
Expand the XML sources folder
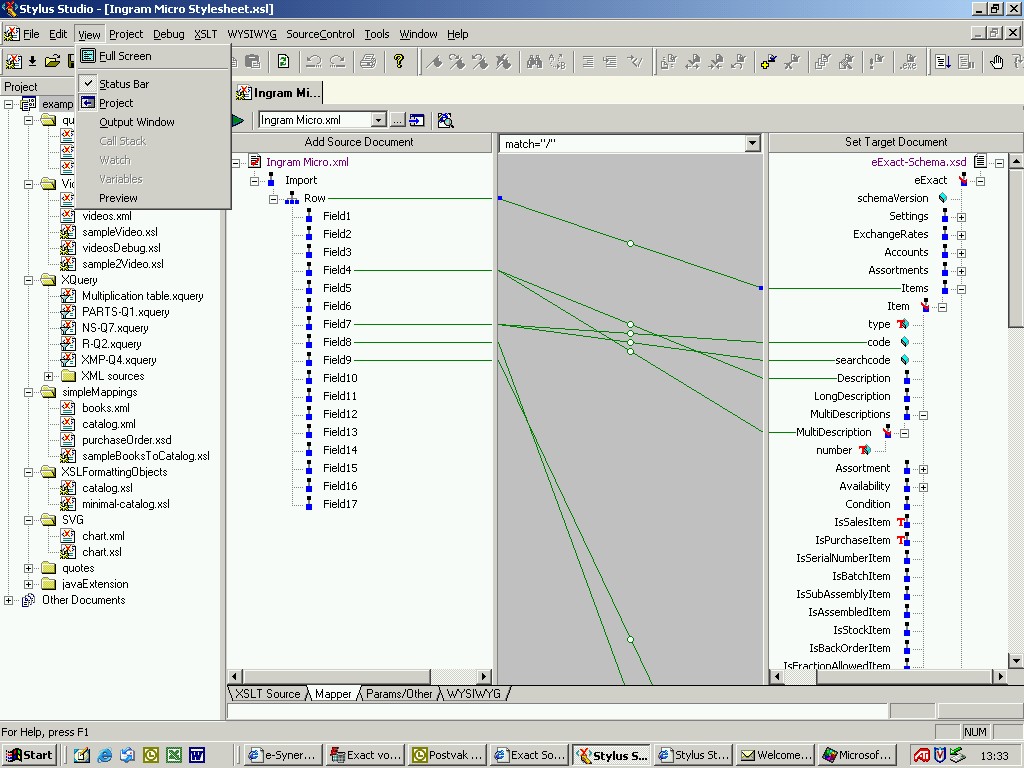pyautogui.click(x=48, y=376)
